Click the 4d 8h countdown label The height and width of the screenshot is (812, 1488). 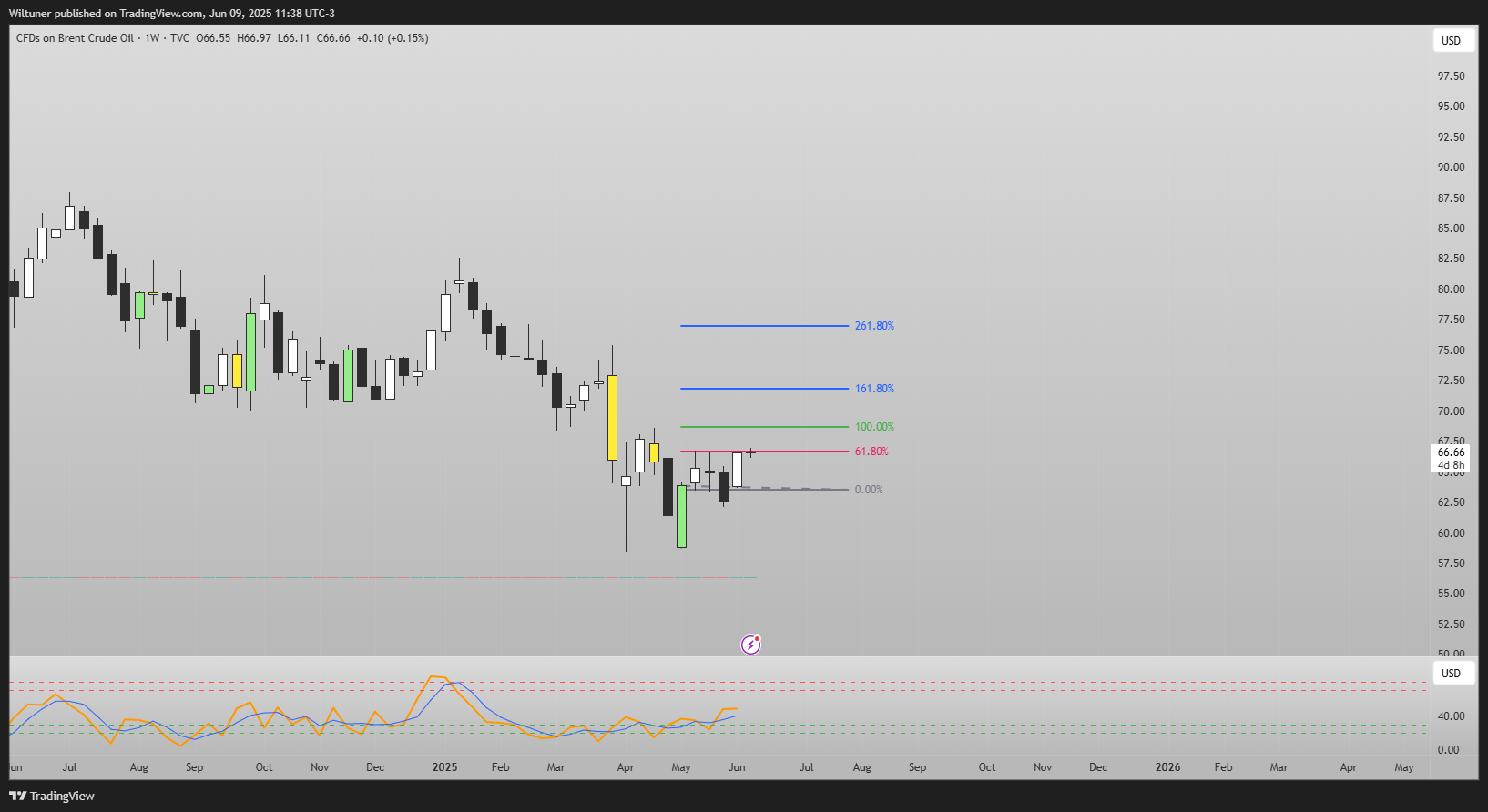pyautogui.click(x=1451, y=465)
